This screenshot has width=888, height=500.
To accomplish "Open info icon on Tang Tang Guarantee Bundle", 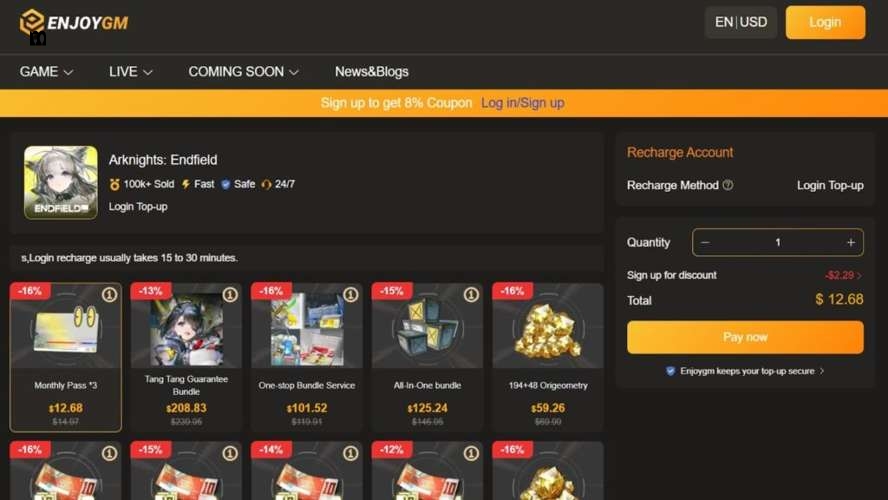I will click(230, 294).
